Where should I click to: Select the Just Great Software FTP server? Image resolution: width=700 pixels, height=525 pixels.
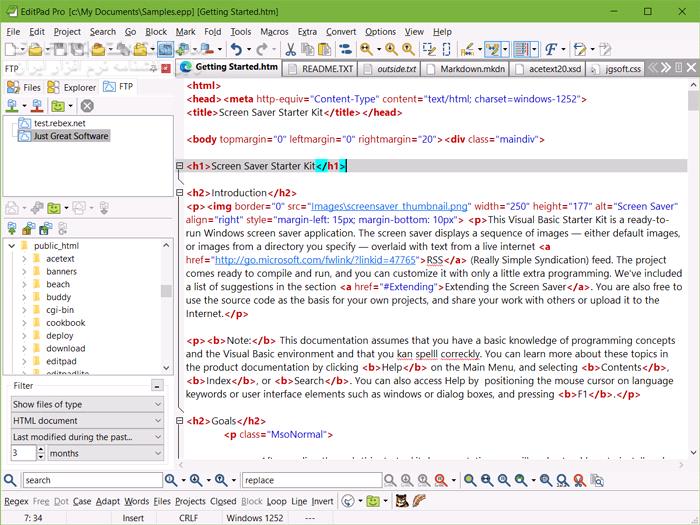coord(70,136)
